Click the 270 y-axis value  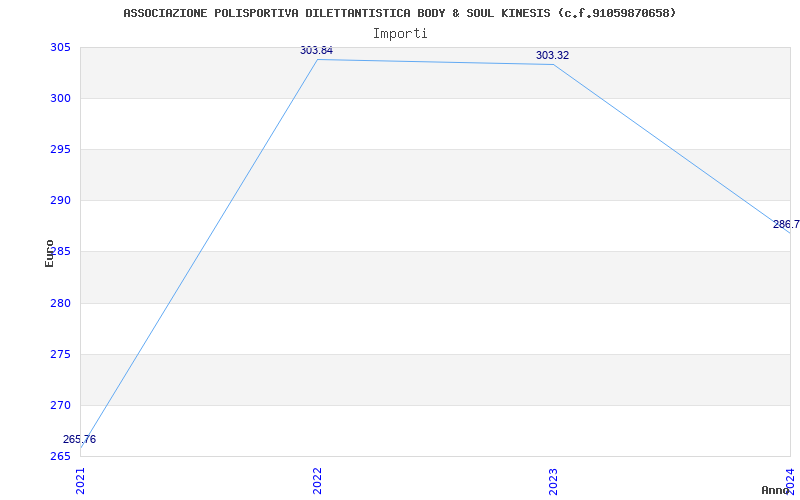(x=60, y=405)
